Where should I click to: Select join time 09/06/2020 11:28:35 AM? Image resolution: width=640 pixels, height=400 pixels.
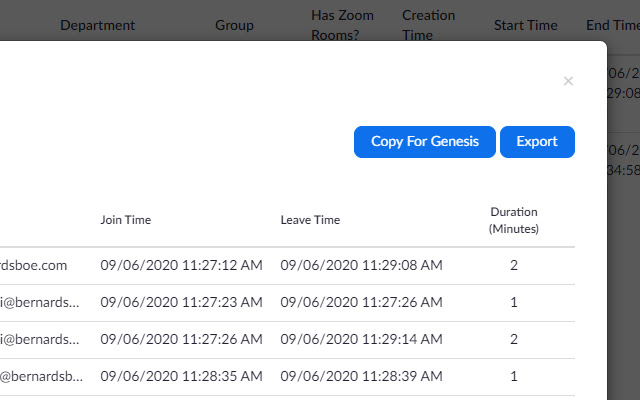click(181, 376)
